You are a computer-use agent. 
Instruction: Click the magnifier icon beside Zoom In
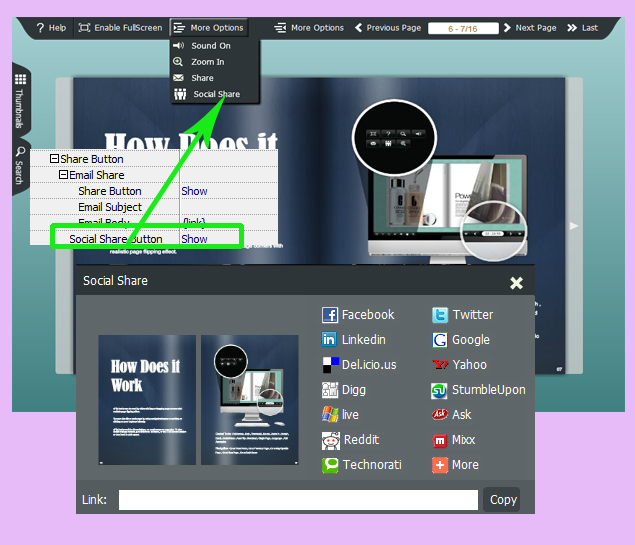point(178,62)
